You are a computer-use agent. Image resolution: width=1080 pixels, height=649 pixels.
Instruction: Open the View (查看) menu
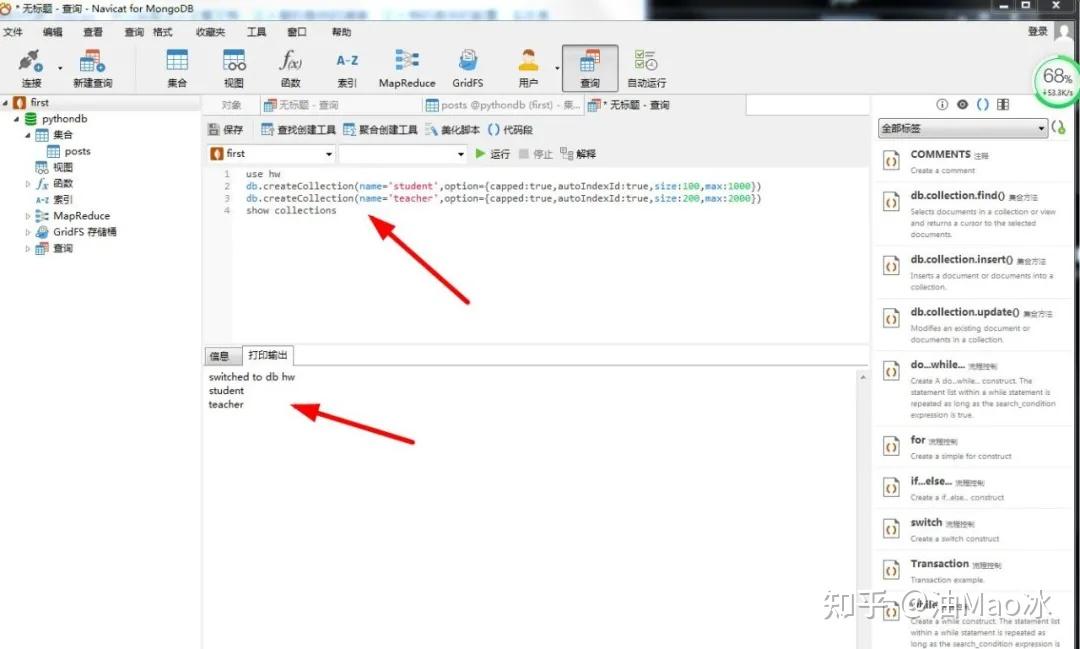[x=93, y=32]
